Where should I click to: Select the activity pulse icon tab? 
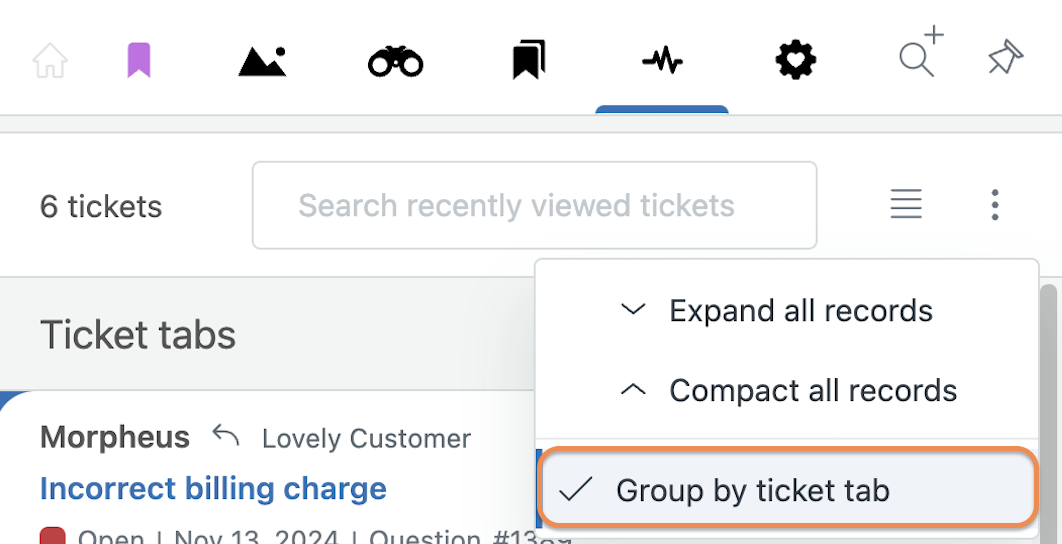(662, 62)
